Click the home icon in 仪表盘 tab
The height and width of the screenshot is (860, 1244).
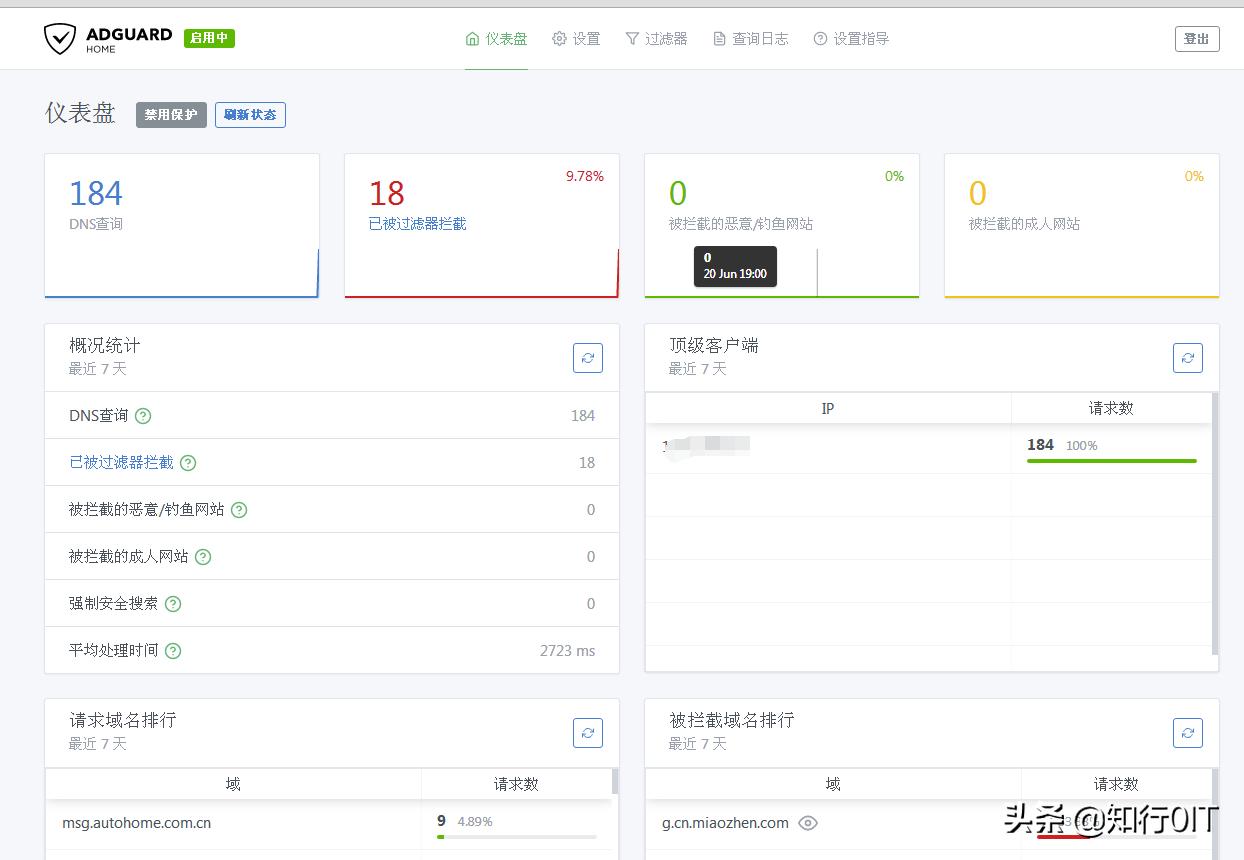(x=473, y=39)
